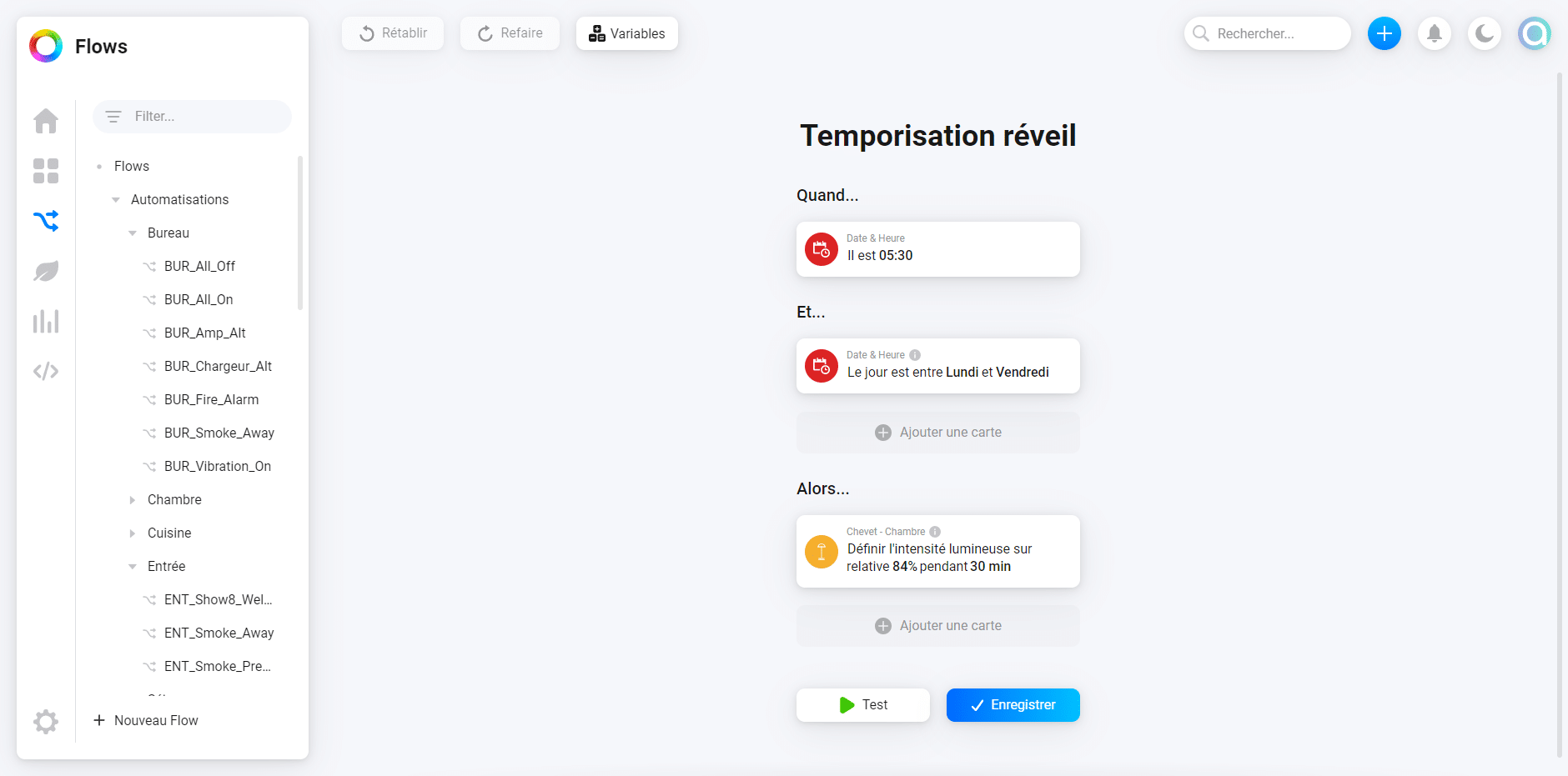Open the Energy leaf icon
Screen dimensions: 1568x776
[46, 271]
